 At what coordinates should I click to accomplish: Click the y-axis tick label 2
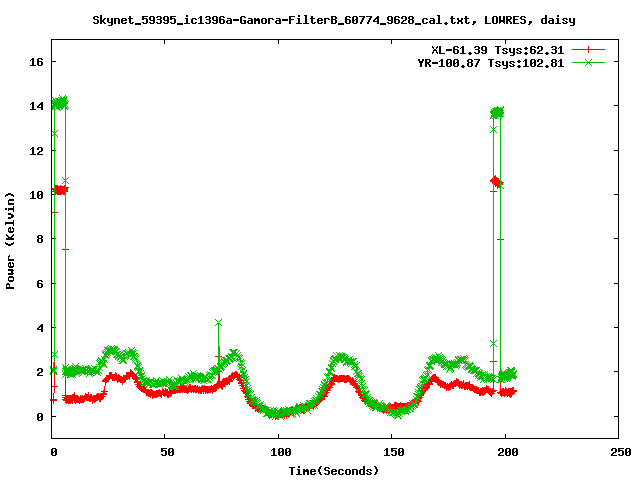coord(40,372)
